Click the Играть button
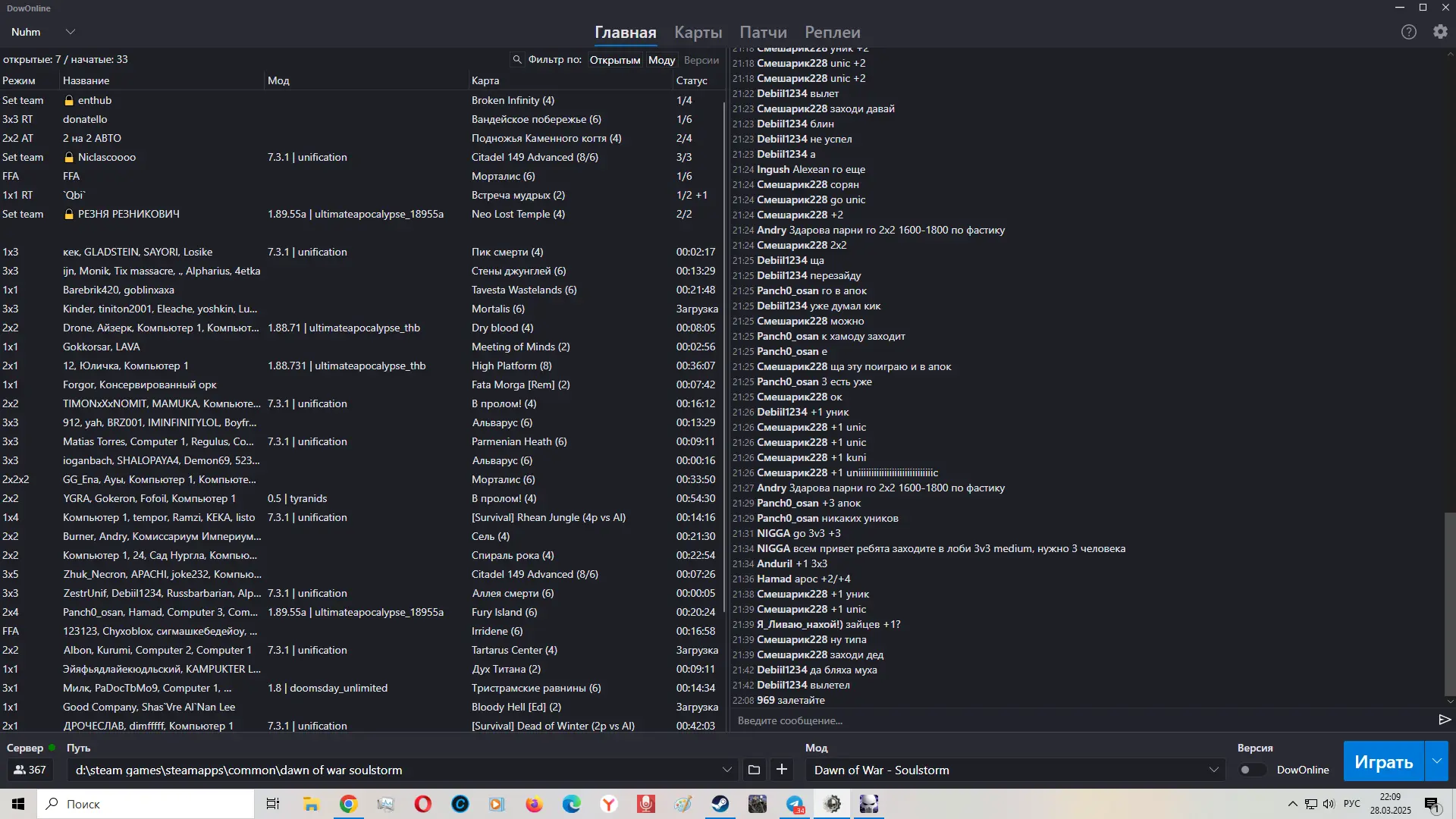This screenshot has height=819, width=1456. click(1383, 761)
